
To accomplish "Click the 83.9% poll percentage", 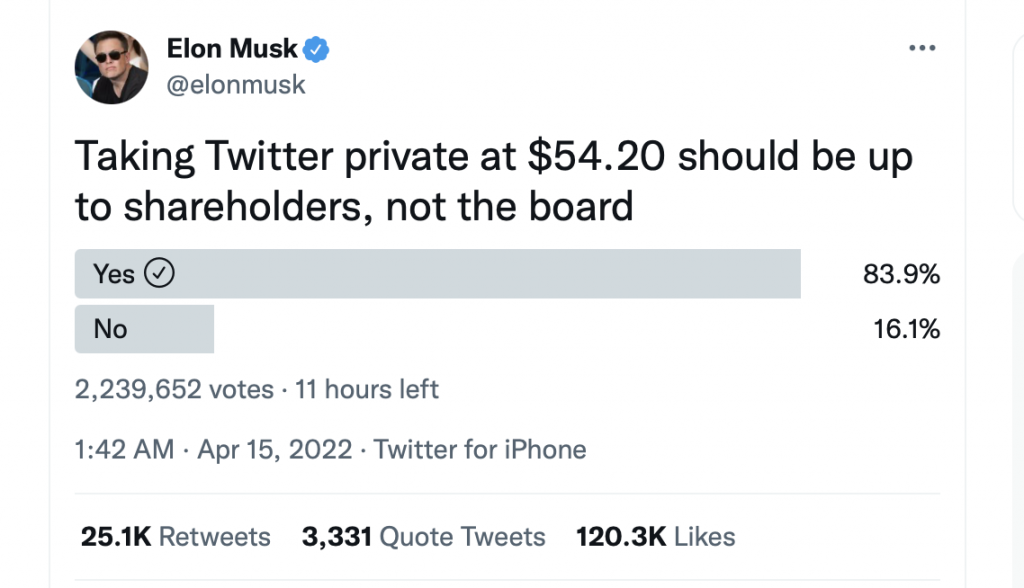I will [901, 274].
